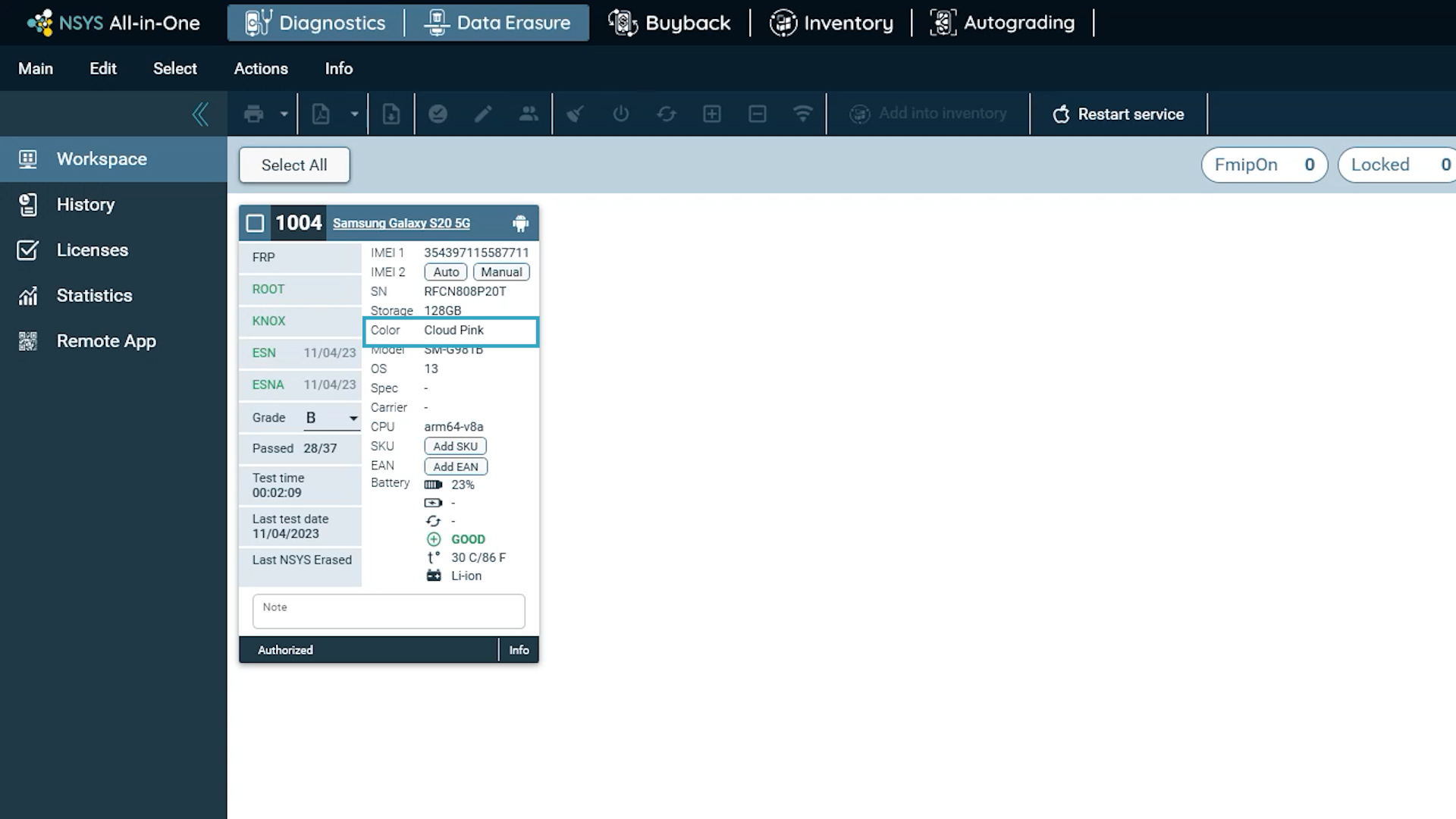Click the KNOX status row

coord(300,322)
